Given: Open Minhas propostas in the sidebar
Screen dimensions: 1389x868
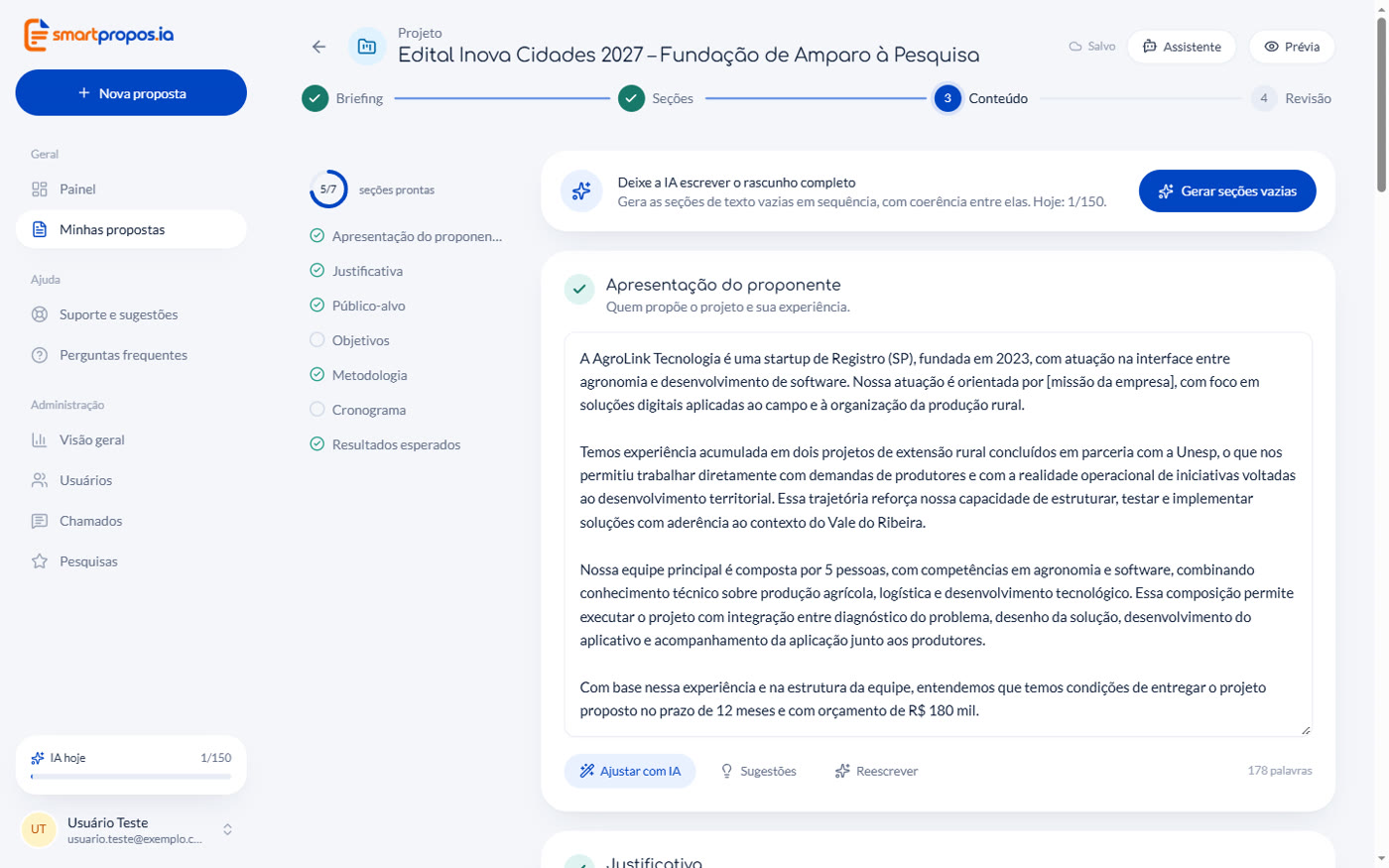Looking at the screenshot, I should click(131, 229).
